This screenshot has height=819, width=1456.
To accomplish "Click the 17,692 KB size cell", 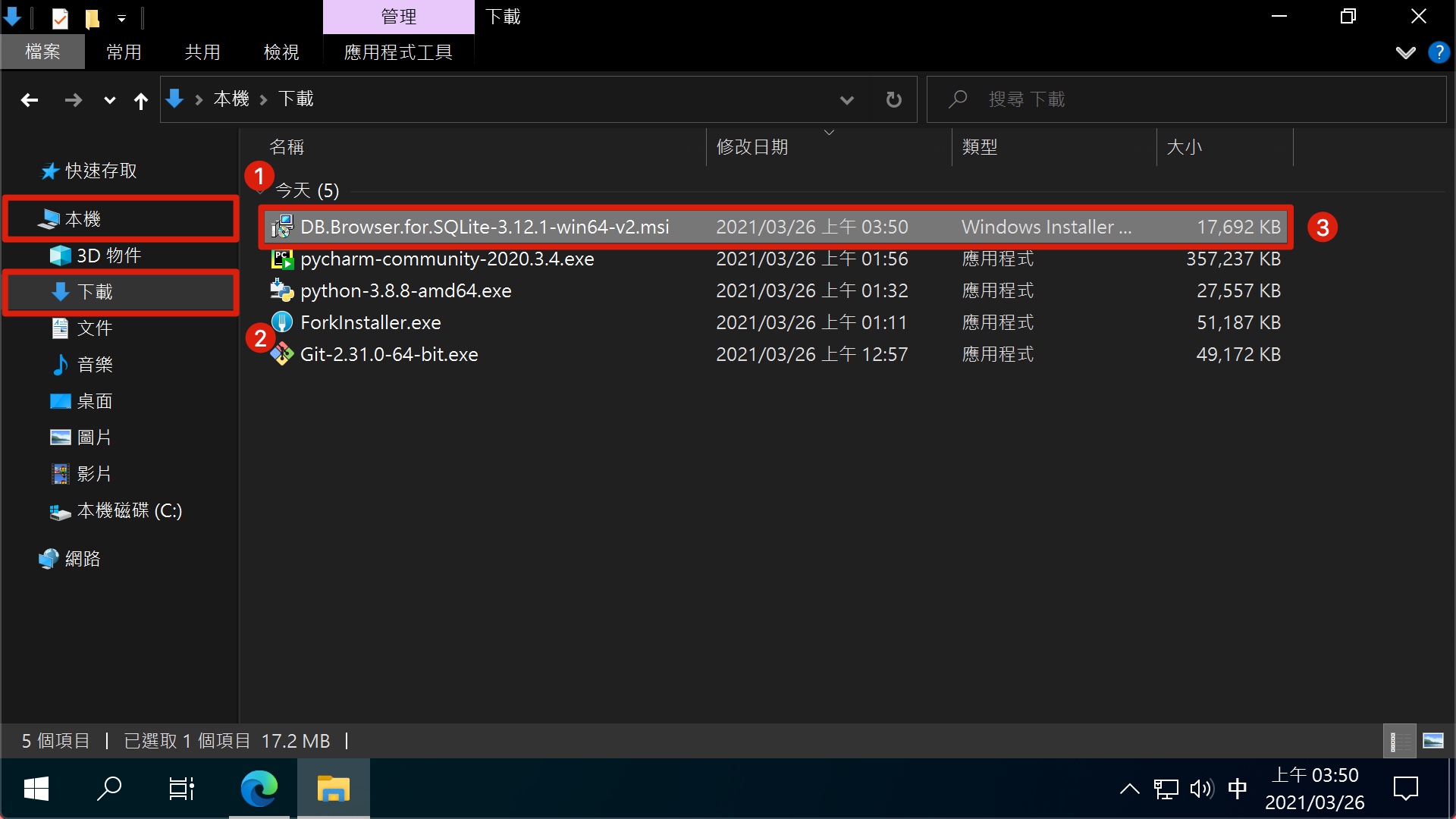I will point(1238,227).
